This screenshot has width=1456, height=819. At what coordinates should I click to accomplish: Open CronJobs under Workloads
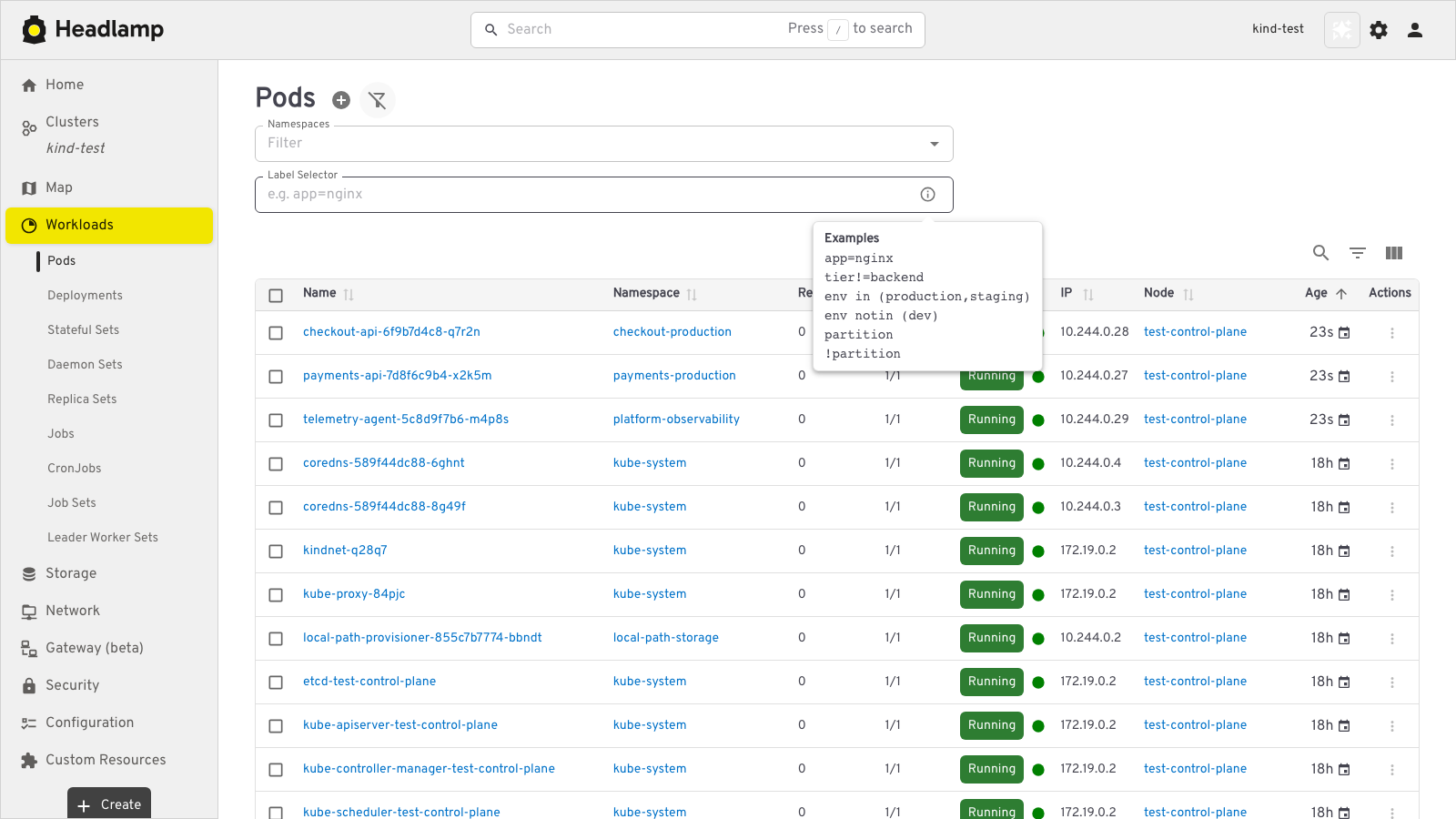(x=75, y=469)
